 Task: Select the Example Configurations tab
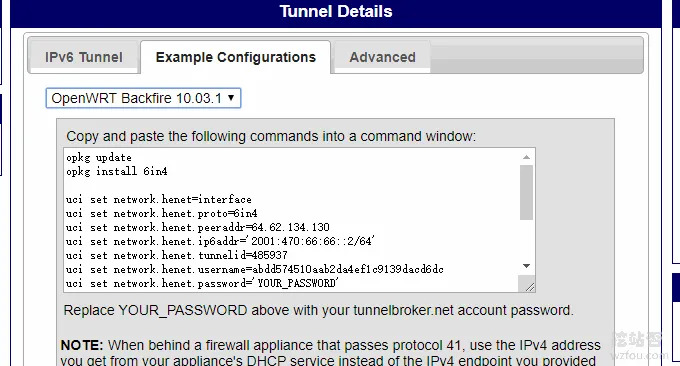(x=235, y=57)
